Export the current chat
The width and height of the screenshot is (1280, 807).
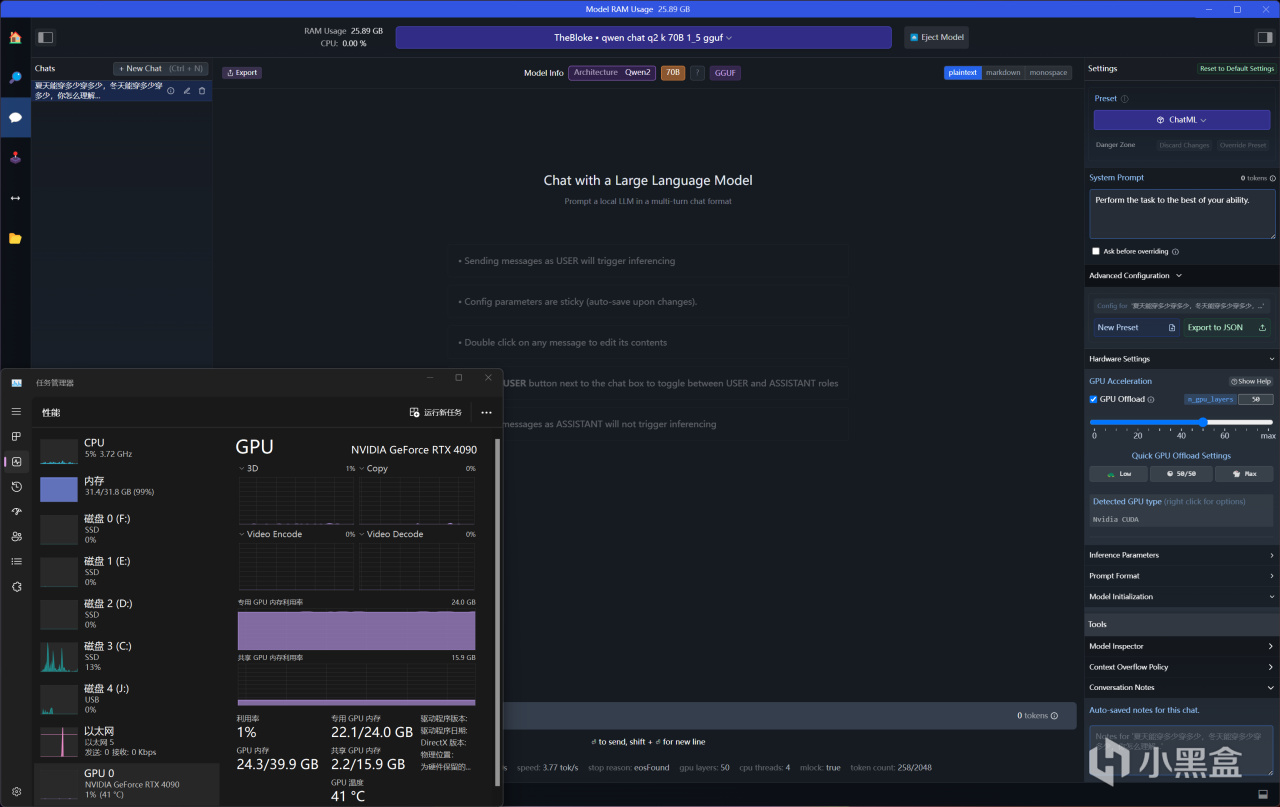[242, 73]
